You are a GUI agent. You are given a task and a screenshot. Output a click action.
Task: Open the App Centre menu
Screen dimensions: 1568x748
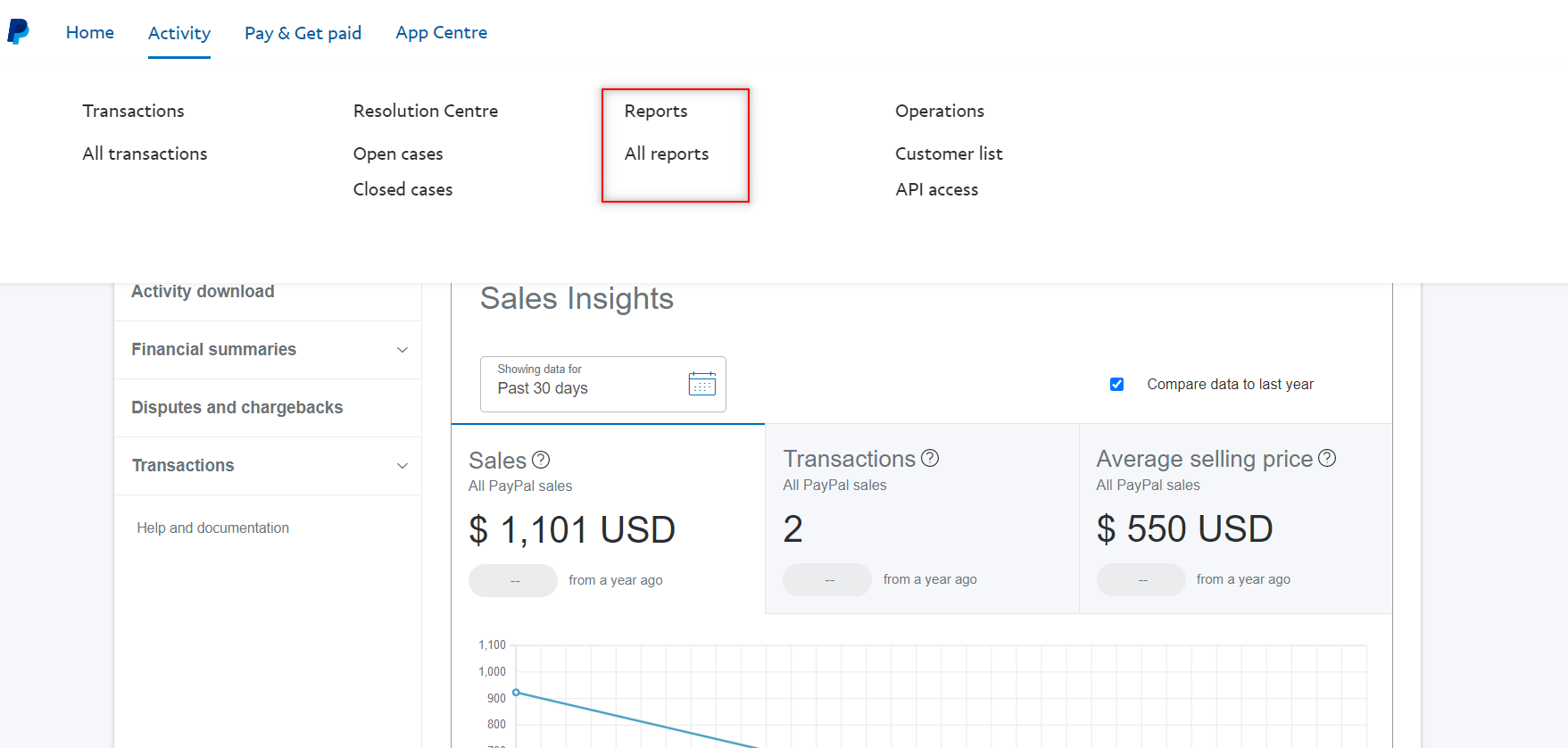pos(442,32)
